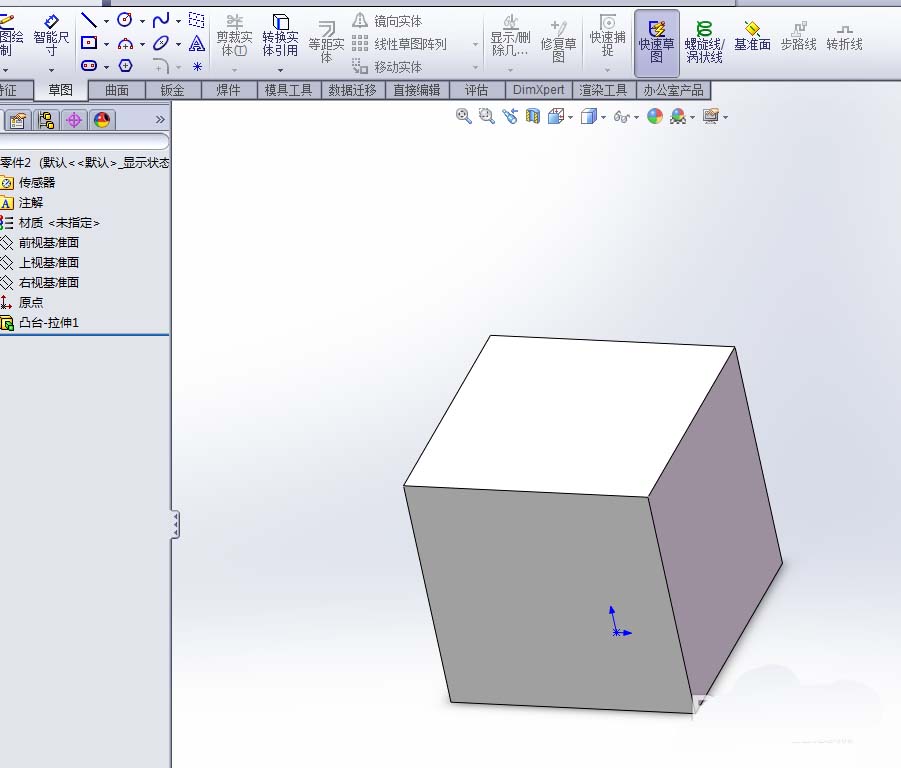Open the 转换实体引用 dropdown arrow
This screenshot has width=901, height=768.
coord(280,70)
